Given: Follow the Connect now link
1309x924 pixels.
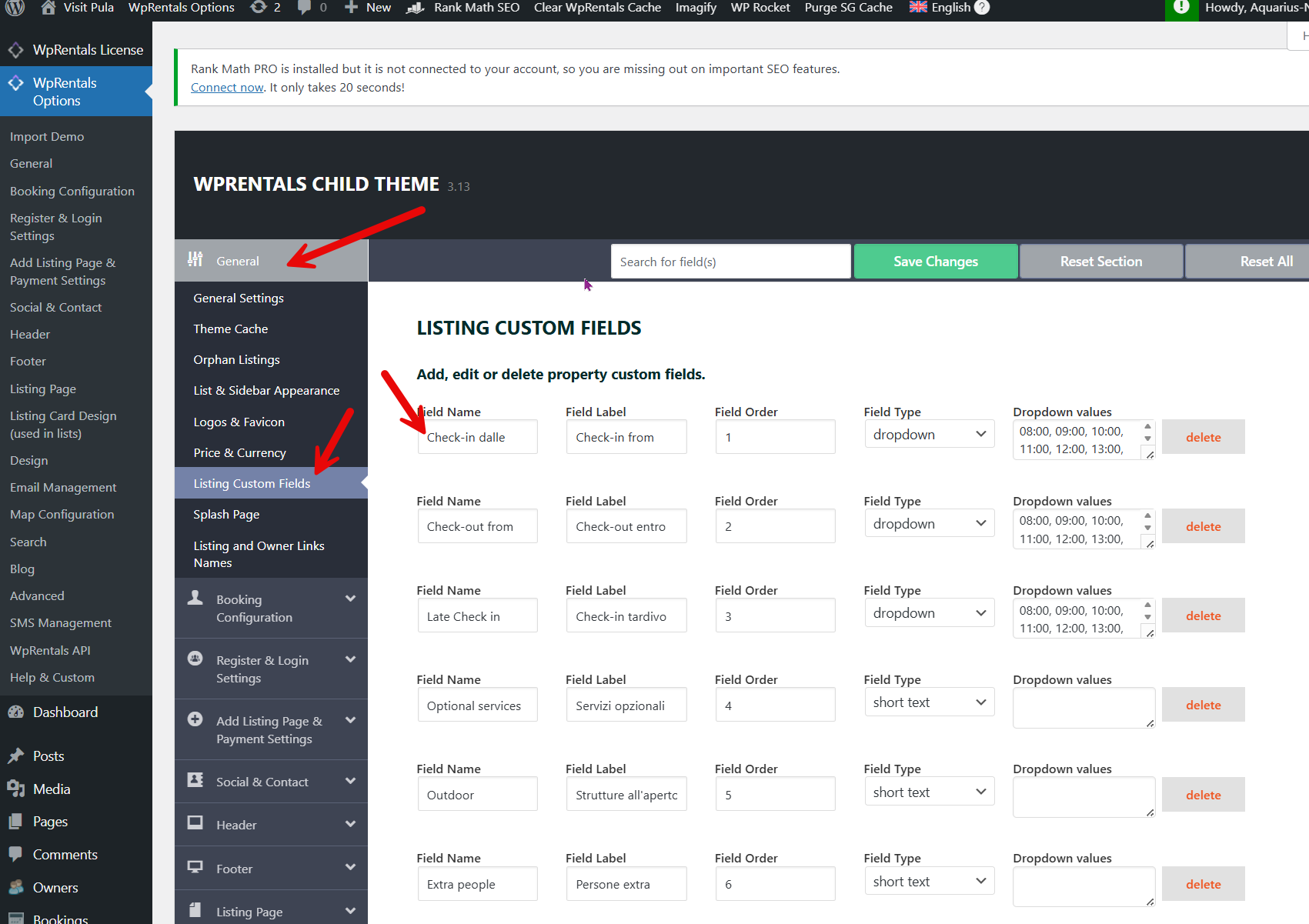Looking at the screenshot, I should click(x=227, y=88).
